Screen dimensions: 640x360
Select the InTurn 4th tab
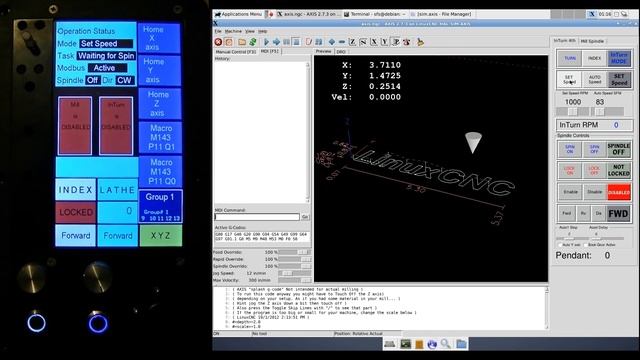tap(564, 41)
